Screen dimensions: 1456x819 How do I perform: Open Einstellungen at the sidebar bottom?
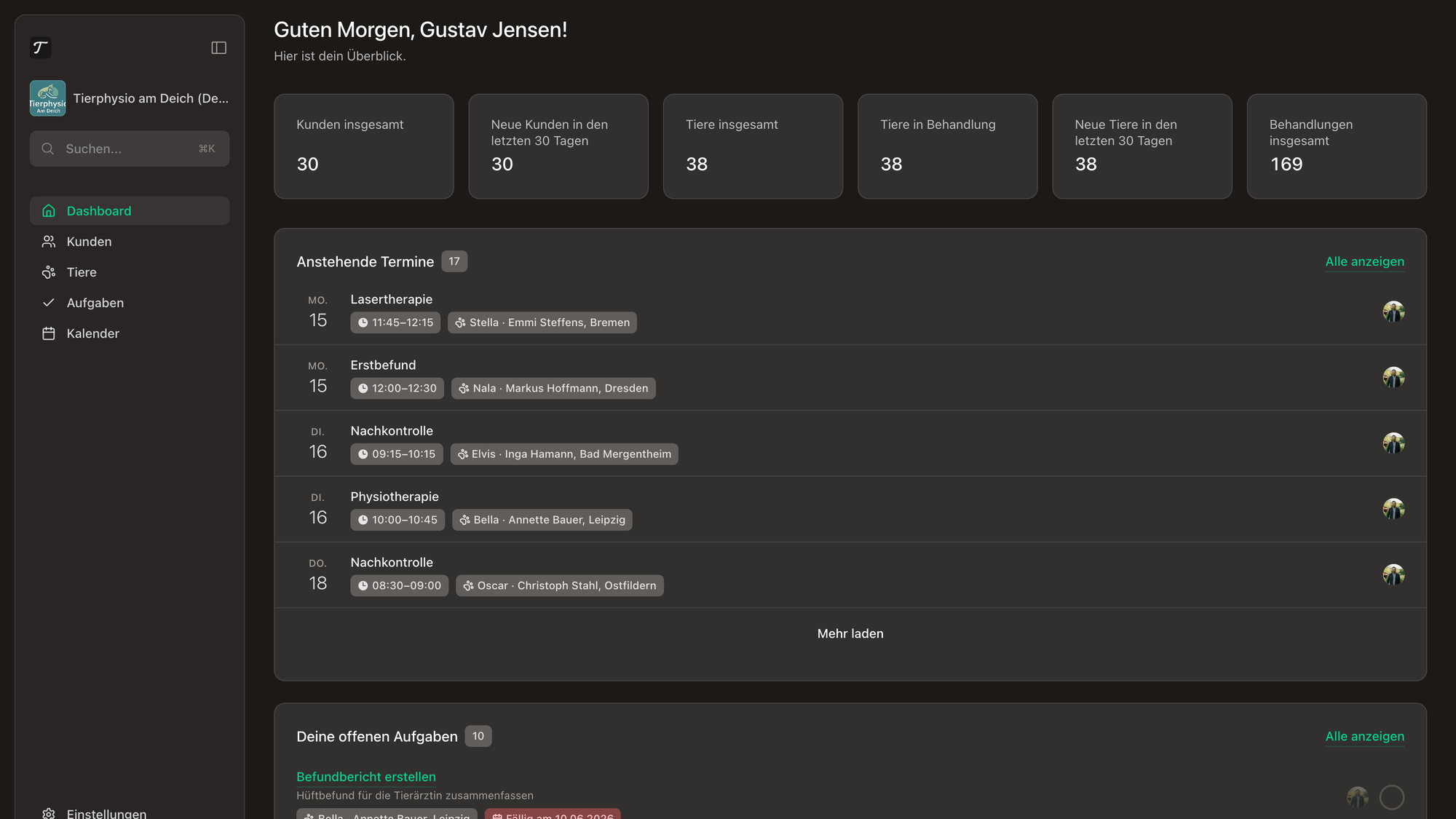pos(130,813)
